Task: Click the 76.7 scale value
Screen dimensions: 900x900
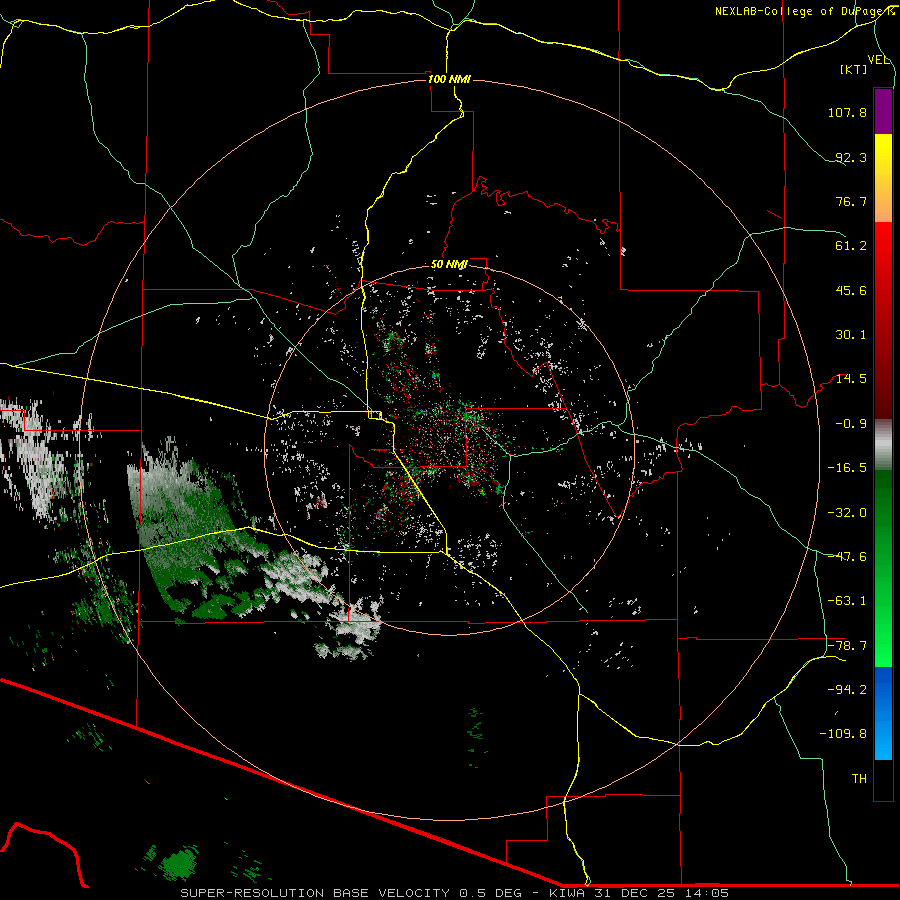Action: tap(851, 201)
